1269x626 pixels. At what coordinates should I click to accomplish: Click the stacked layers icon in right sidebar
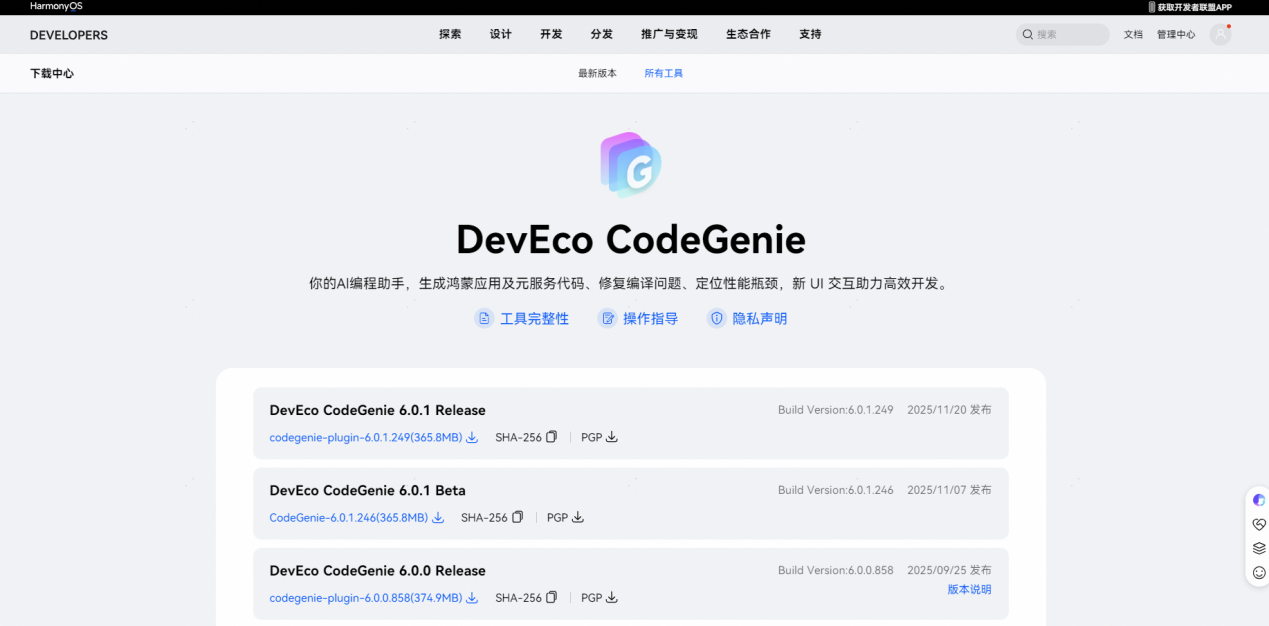[x=1258, y=548]
